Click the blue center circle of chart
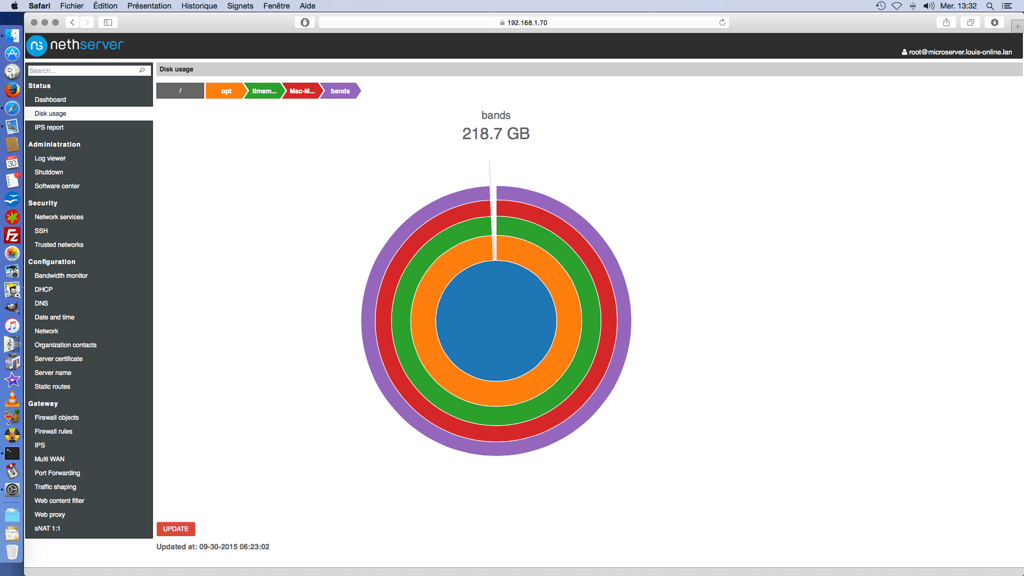The height and width of the screenshot is (576, 1024). 496,321
